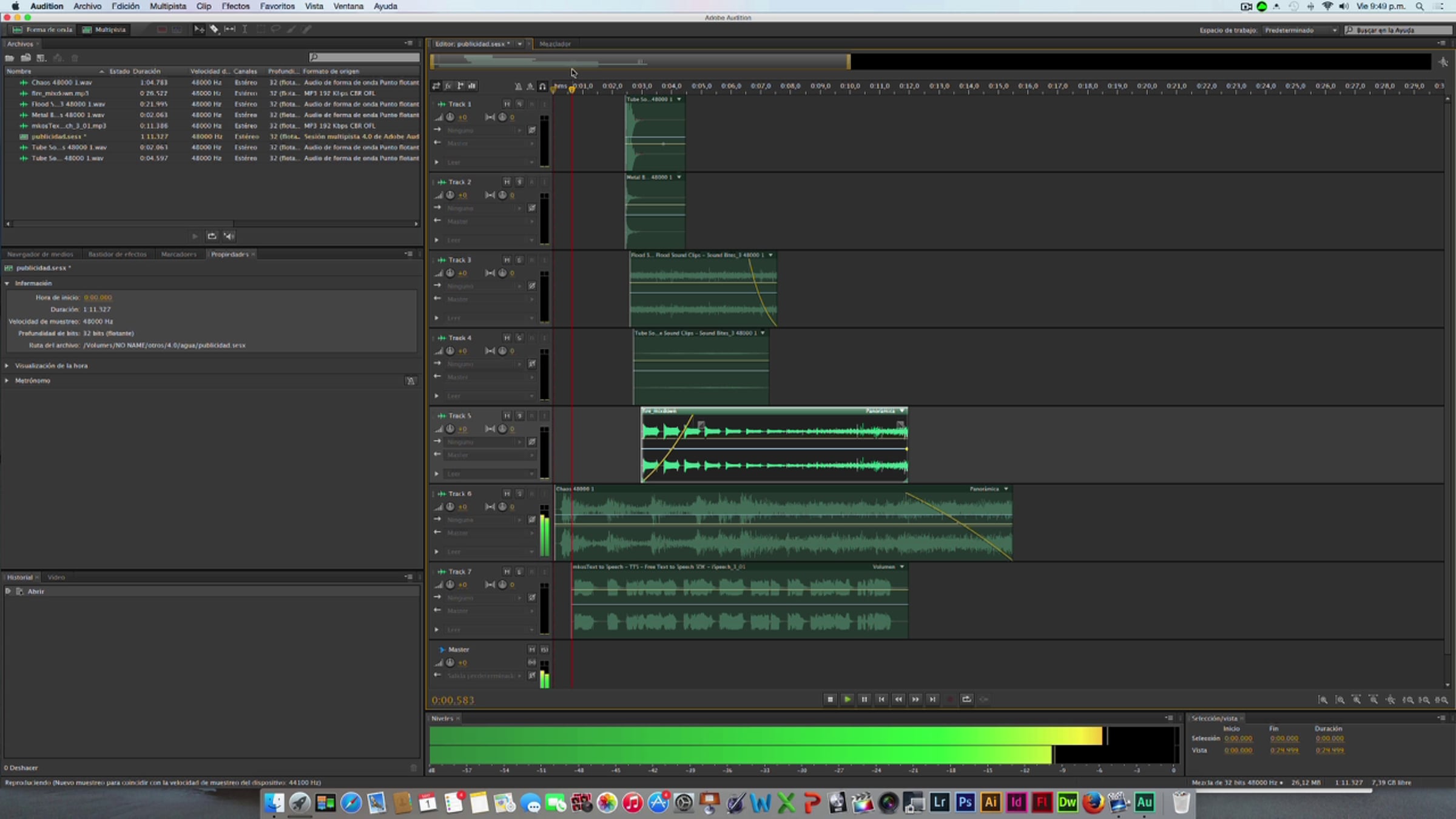The image size is (1456, 819).
Task: Mute the Master track
Action: (x=531, y=650)
